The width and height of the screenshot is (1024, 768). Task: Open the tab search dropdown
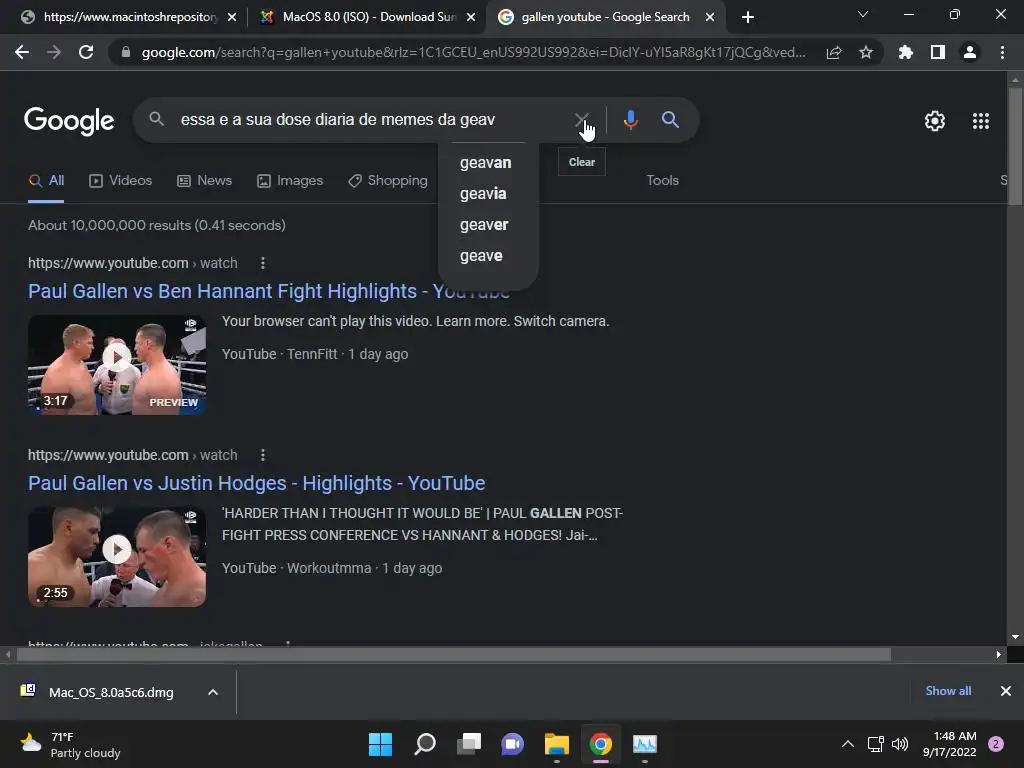[863, 14]
